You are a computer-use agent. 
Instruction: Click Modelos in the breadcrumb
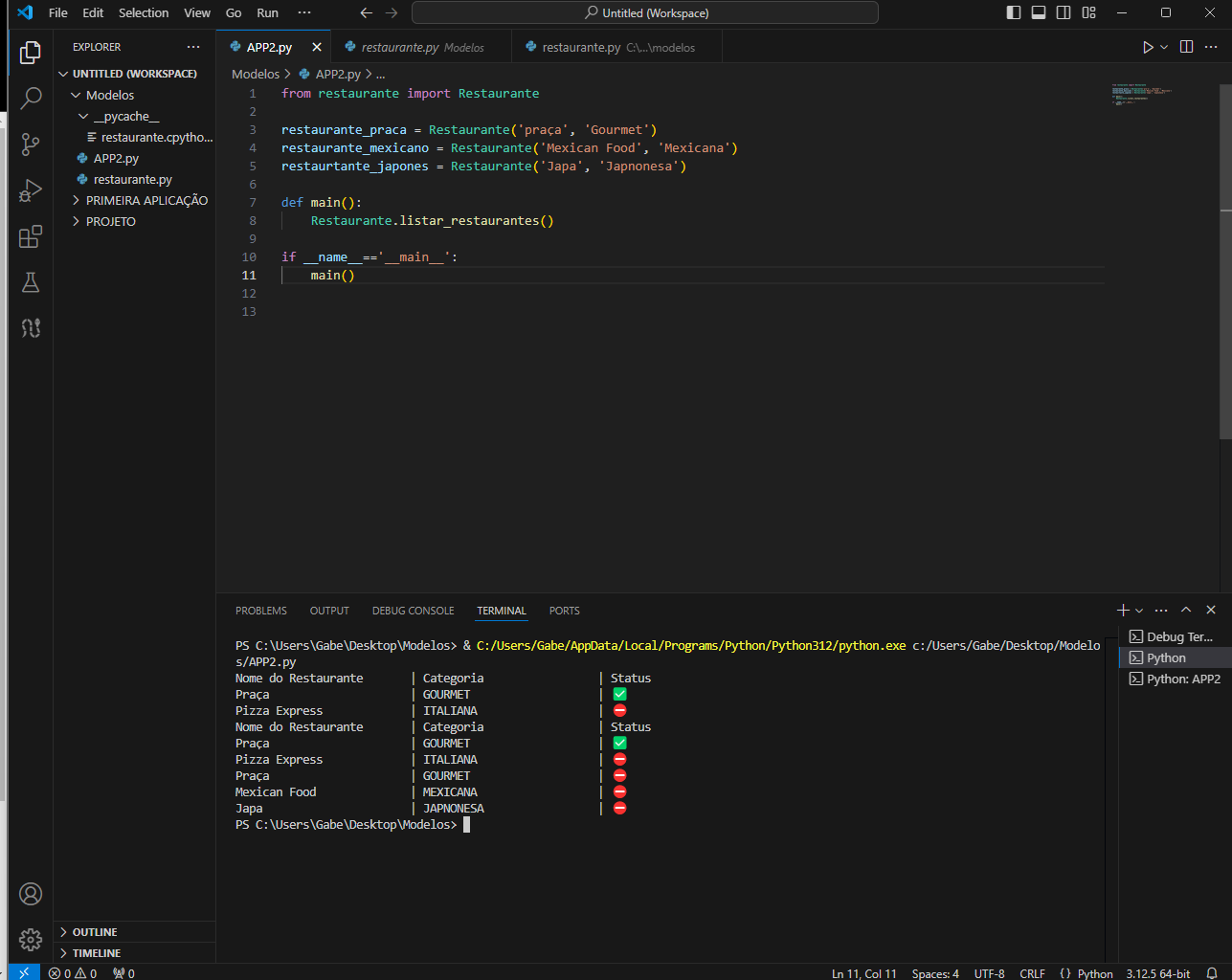[x=256, y=74]
